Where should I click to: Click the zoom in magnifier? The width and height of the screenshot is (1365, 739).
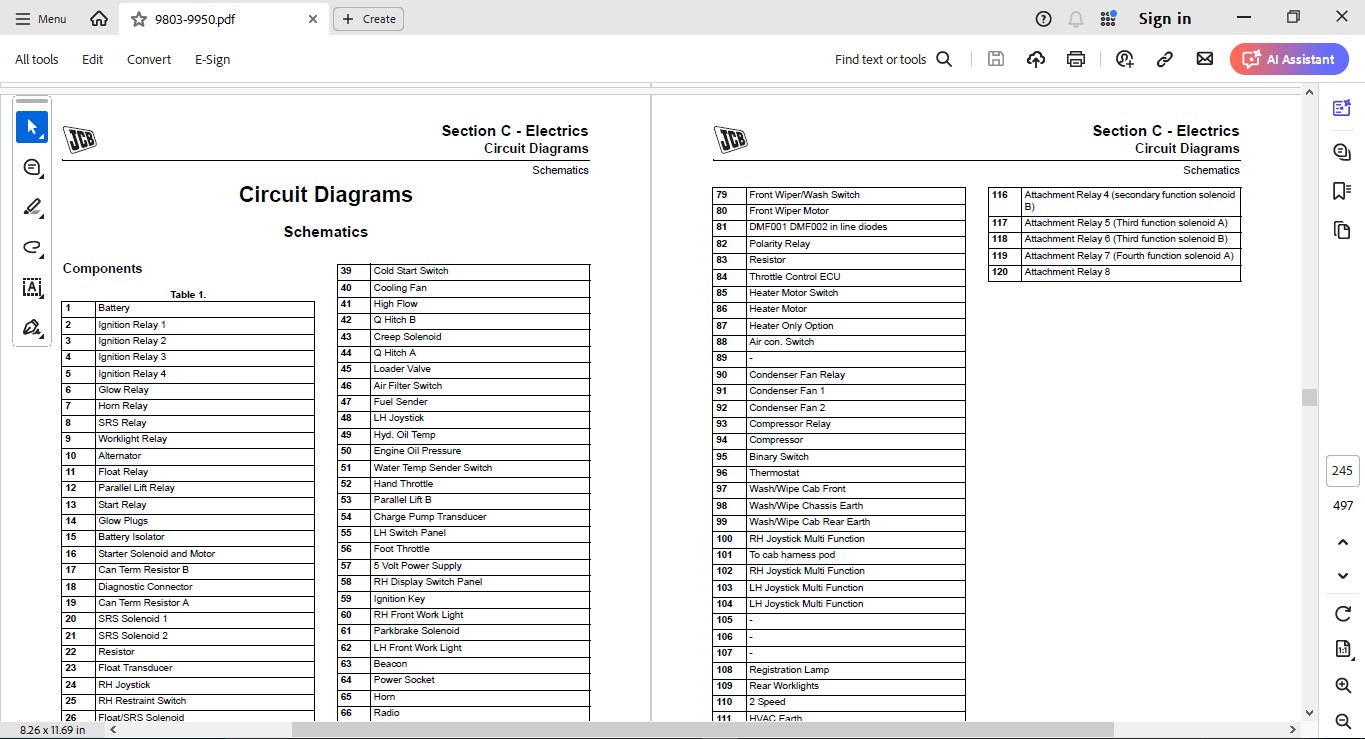(1343, 685)
